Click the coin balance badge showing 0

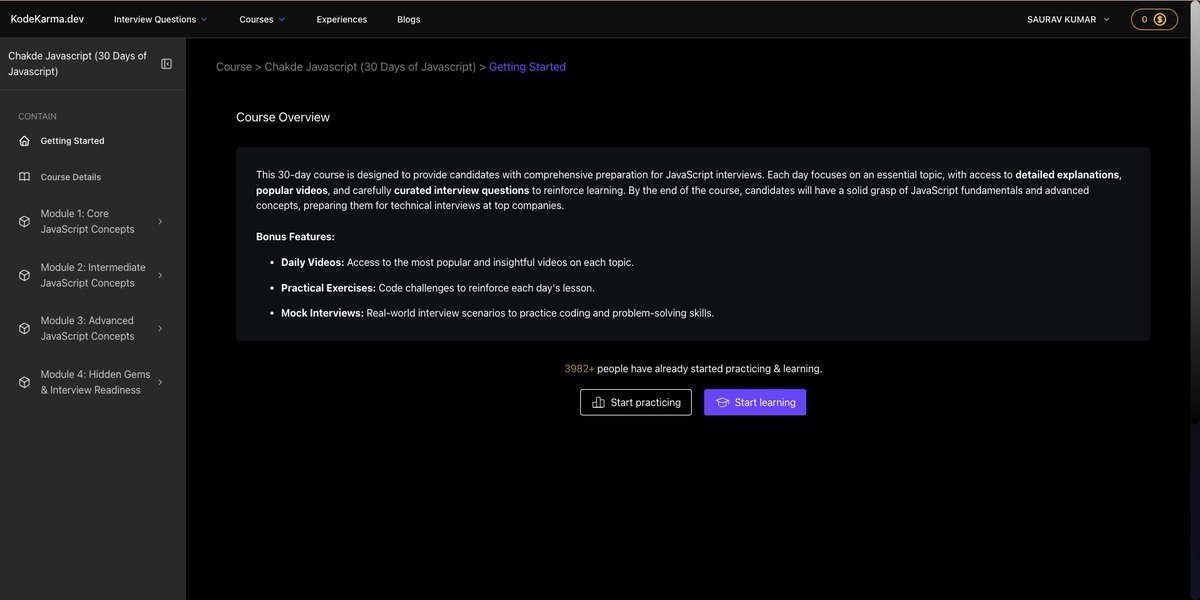(1154, 19)
